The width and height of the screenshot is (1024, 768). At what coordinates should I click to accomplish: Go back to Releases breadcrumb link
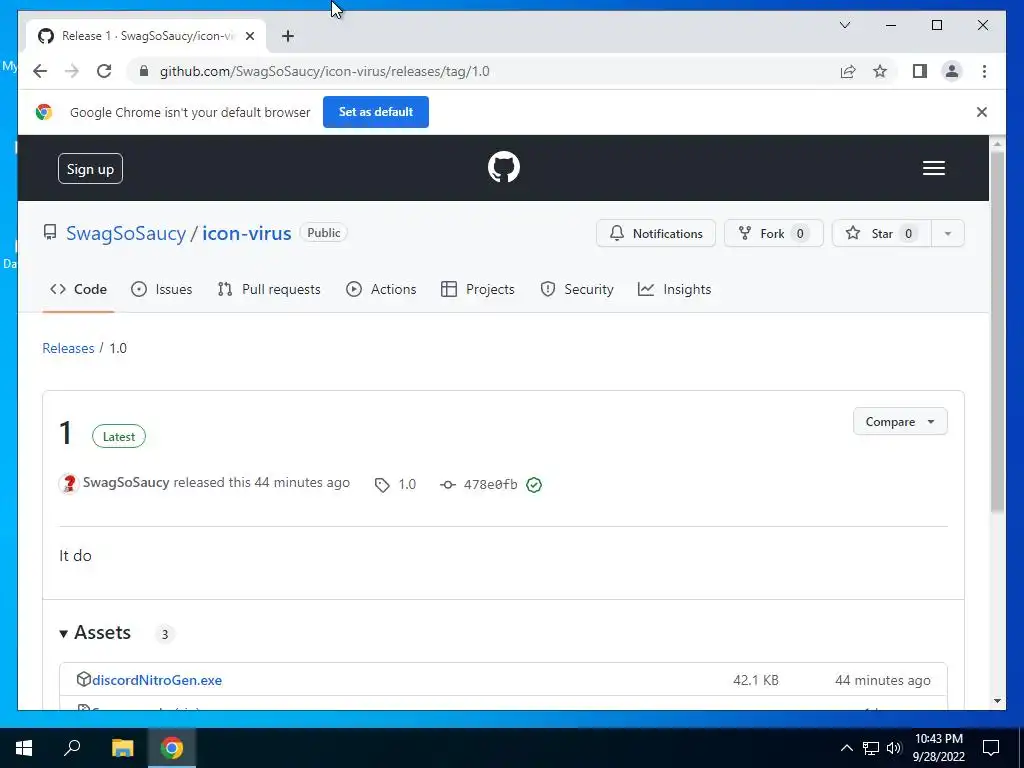tap(68, 348)
